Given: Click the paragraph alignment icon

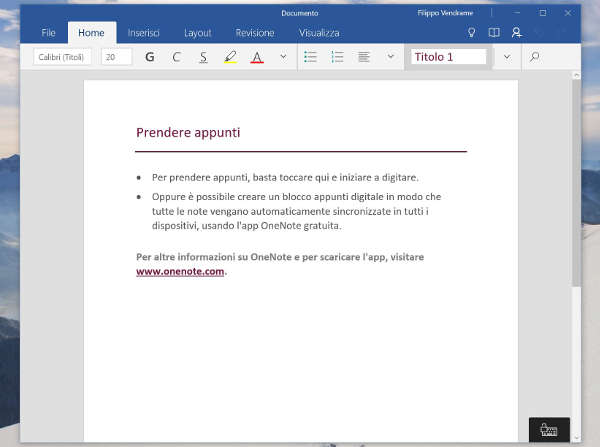Looking at the screenshot, I should (x=364, y=57).
